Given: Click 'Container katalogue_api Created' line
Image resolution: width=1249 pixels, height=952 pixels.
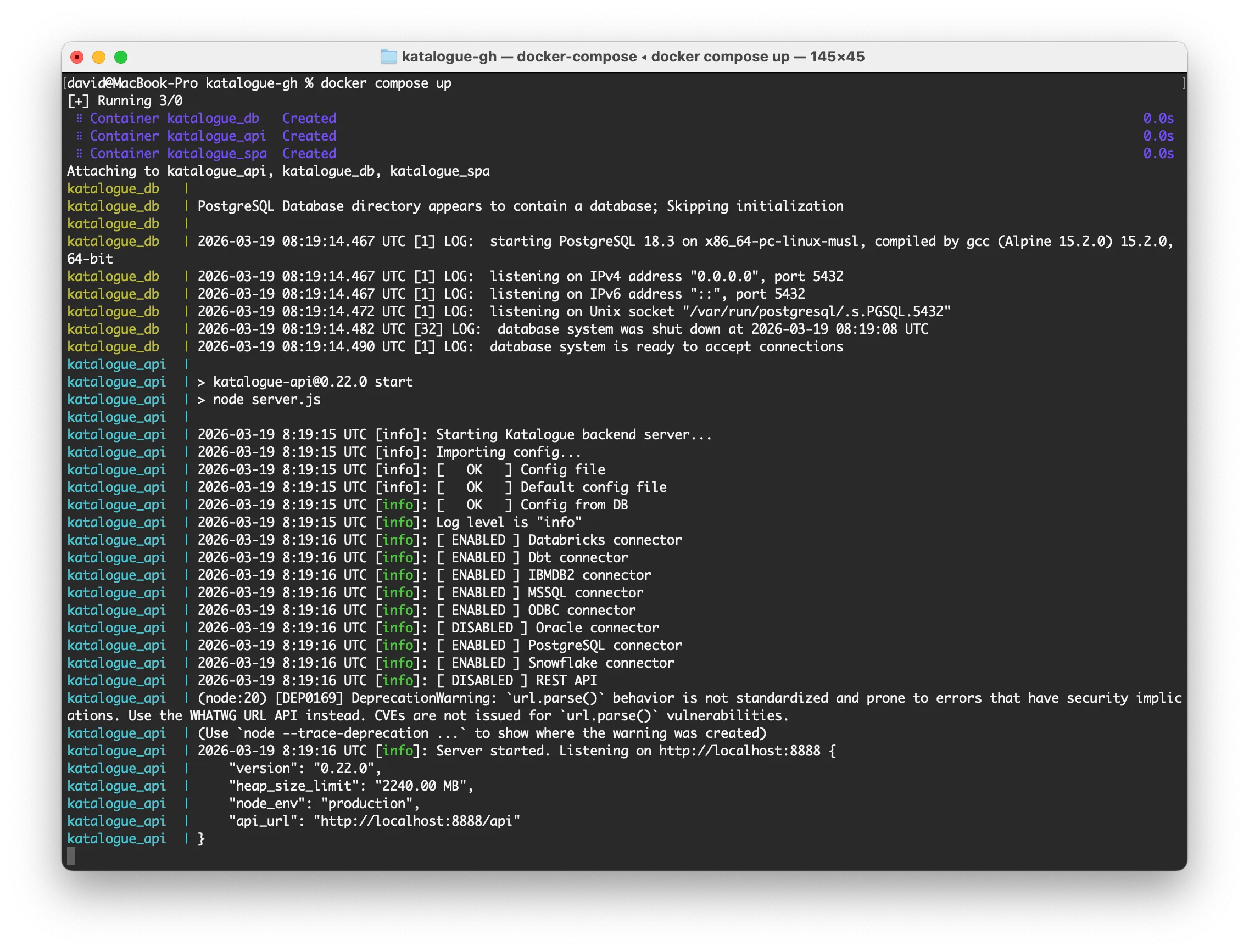Looking at the screenshot, I should click(x=206, y=136).
